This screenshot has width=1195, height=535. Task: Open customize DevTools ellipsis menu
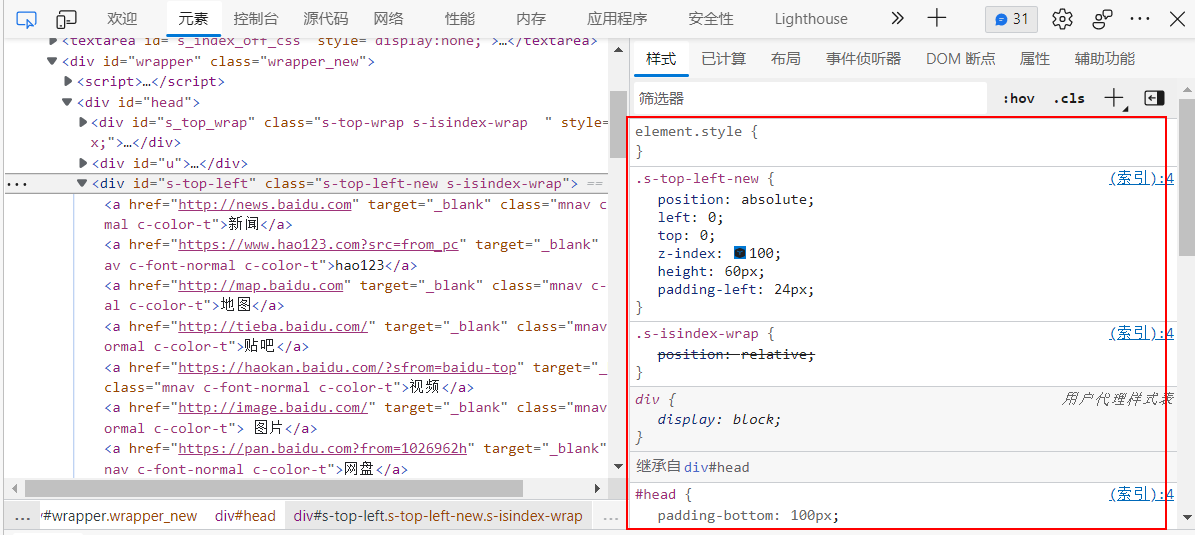pos(1140,19)
